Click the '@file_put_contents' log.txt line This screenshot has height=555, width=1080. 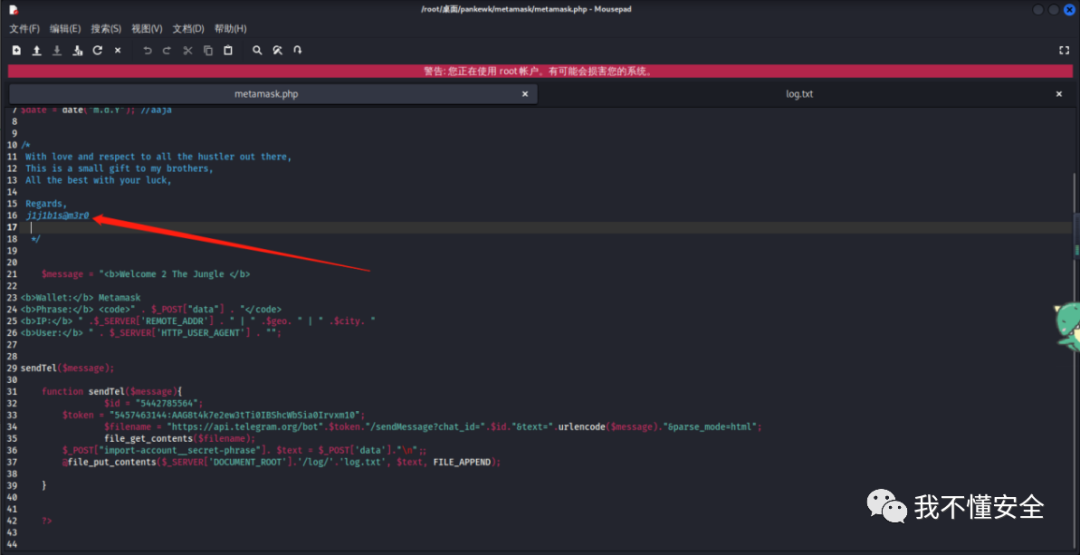pos(281,461)
